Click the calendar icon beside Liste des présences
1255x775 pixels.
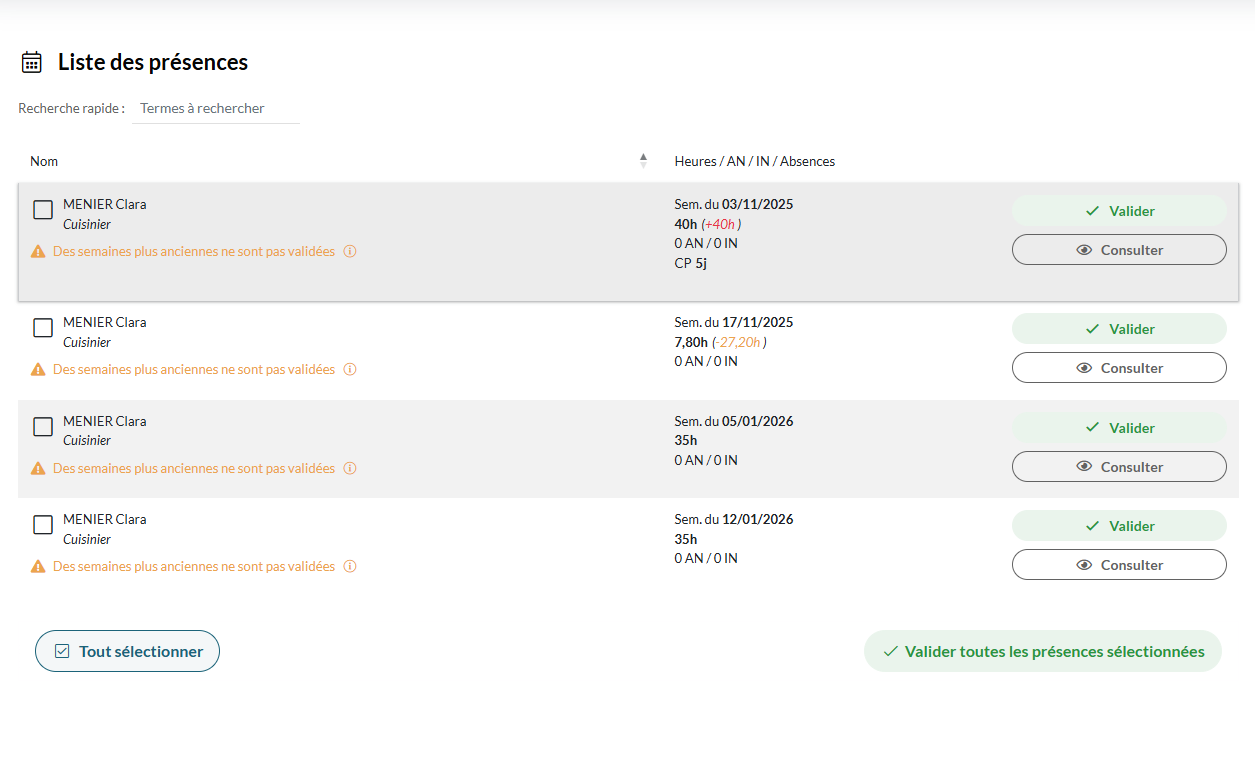[x=32, y=62]
